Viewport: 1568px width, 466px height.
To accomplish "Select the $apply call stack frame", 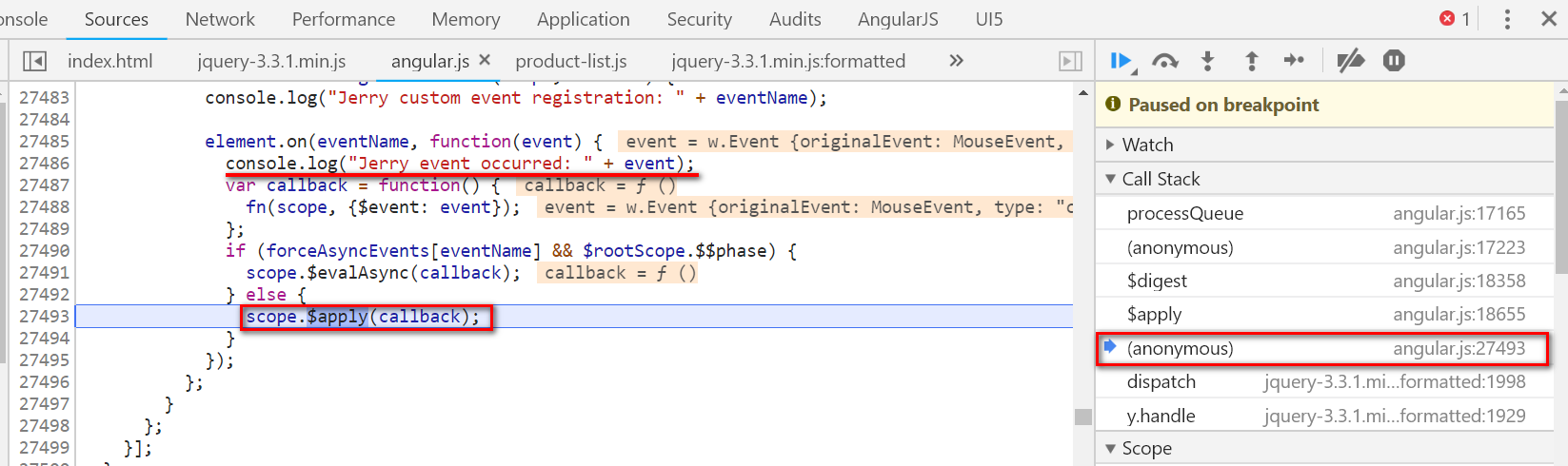I will [1324, 314].
